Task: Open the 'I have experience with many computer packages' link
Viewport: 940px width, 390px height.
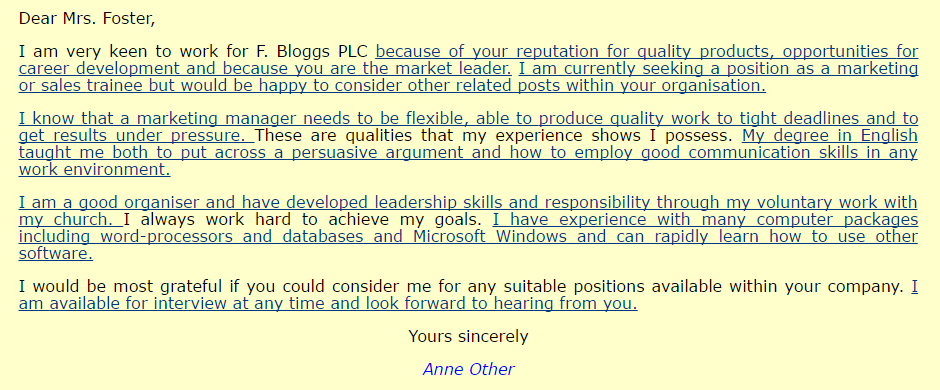Action: 705,219
